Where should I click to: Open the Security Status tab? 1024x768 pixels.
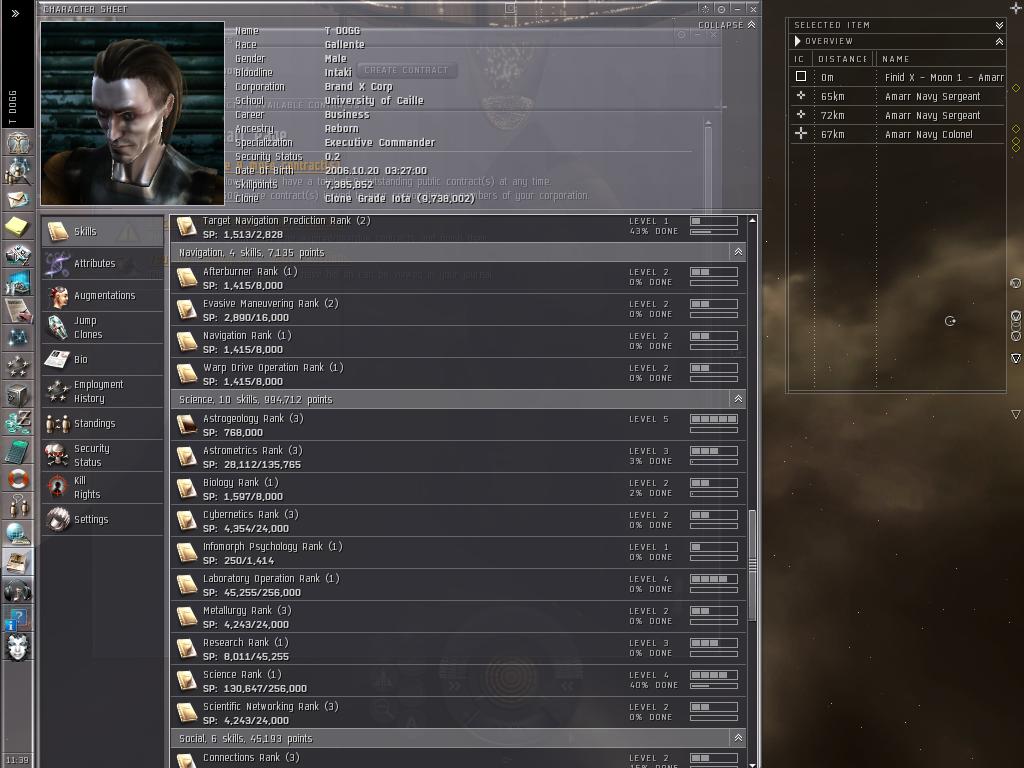click(103, 455)
